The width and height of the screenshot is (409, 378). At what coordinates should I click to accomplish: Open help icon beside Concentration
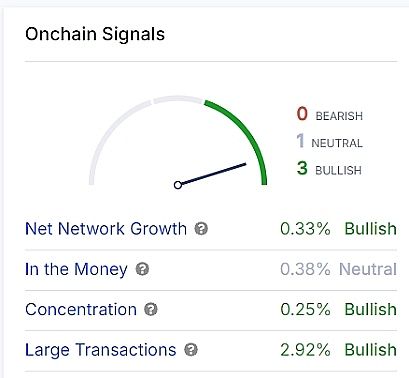[151, 309]
